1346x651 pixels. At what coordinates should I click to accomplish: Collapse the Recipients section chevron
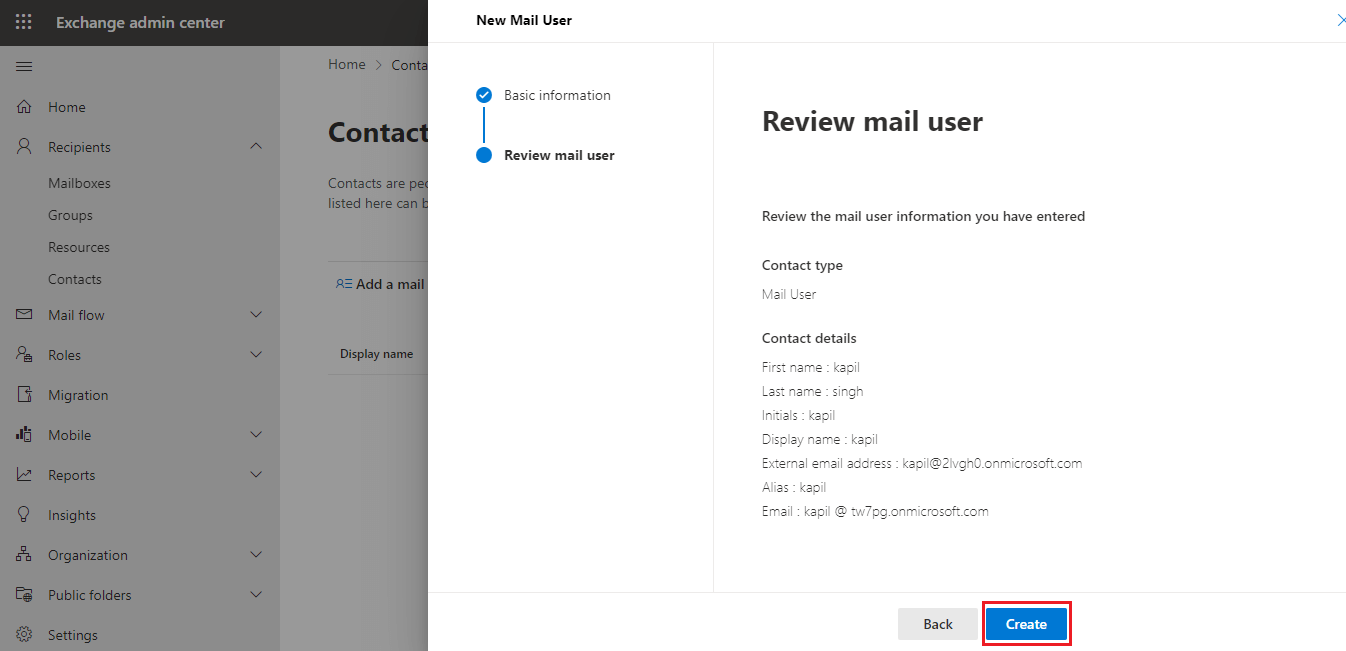(x=256, y=147)
